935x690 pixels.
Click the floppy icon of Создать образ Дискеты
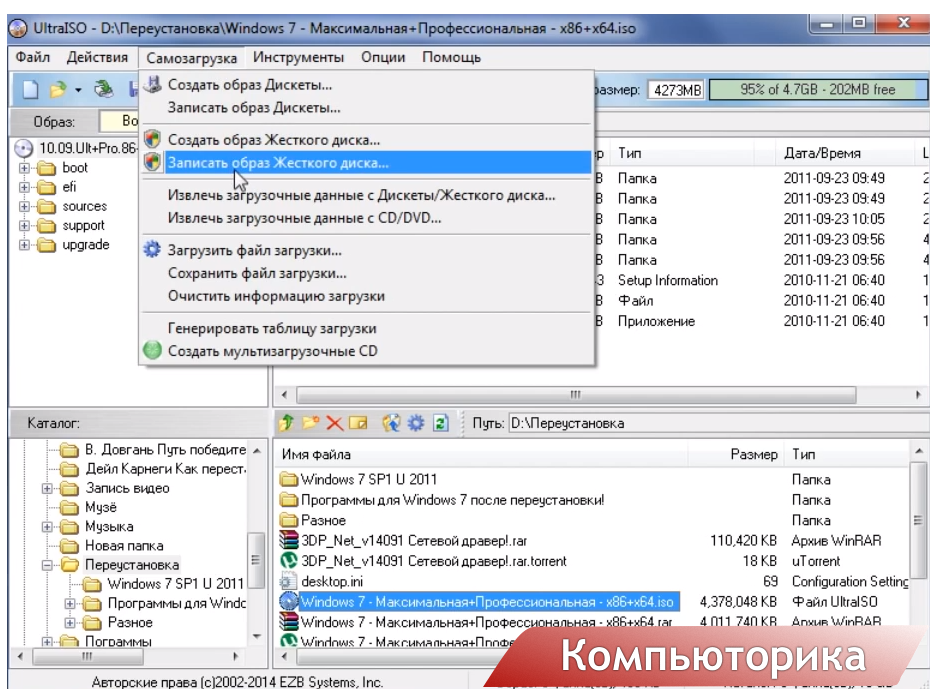tap(153, 84)
